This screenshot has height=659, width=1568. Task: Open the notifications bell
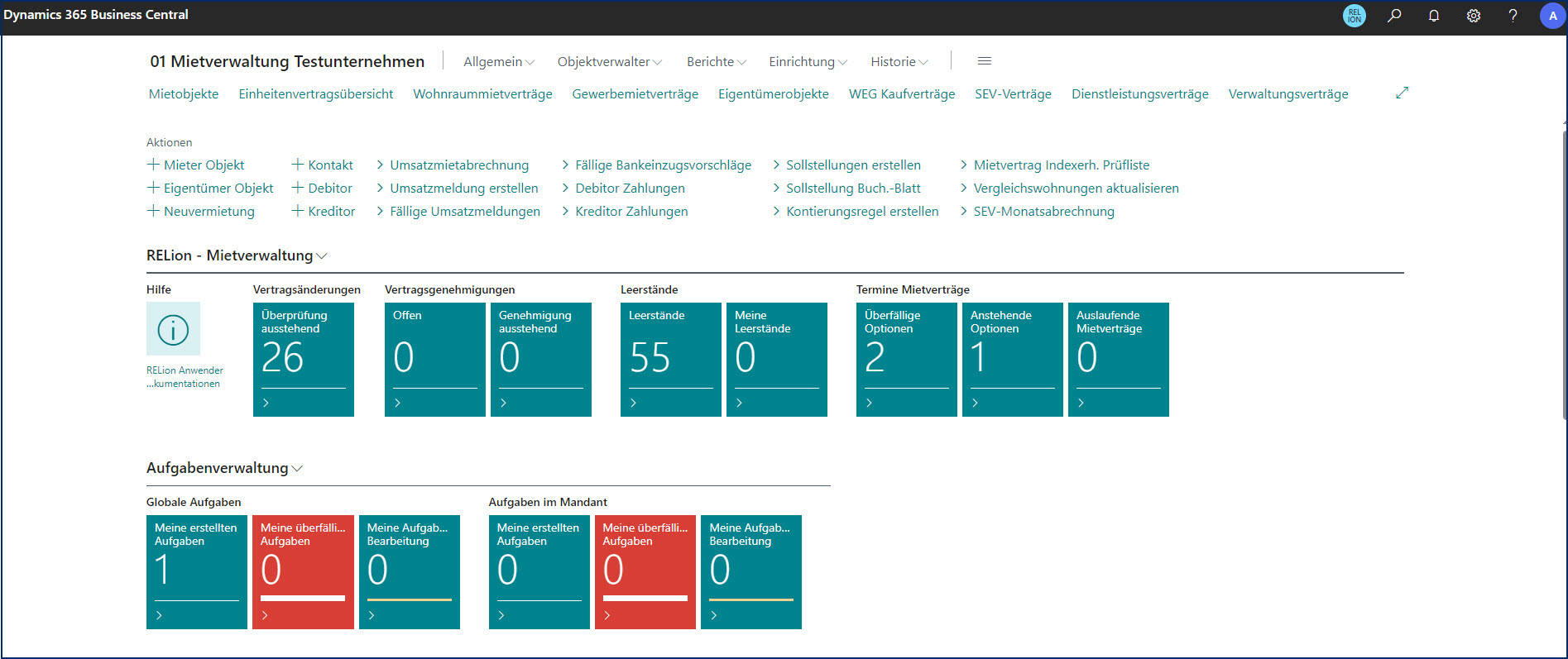pos(1434,16)
